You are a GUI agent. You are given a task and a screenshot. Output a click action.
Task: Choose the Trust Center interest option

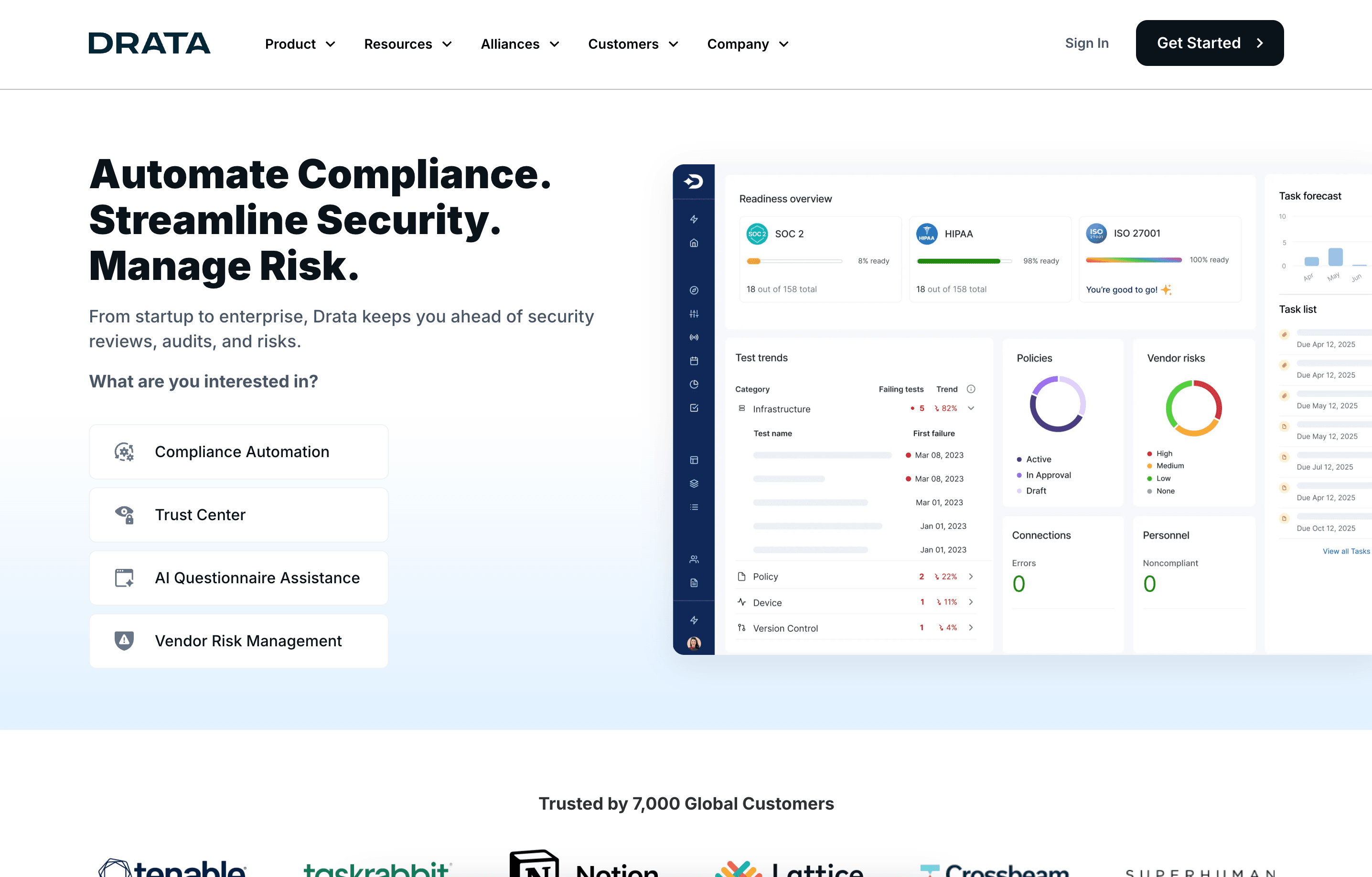[x=238, y=514]
